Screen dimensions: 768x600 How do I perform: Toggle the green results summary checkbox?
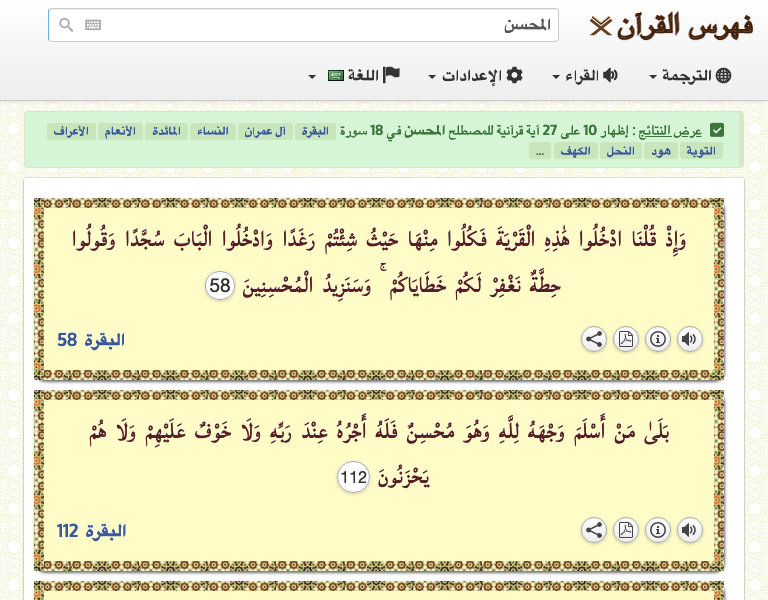pos(717,131)
